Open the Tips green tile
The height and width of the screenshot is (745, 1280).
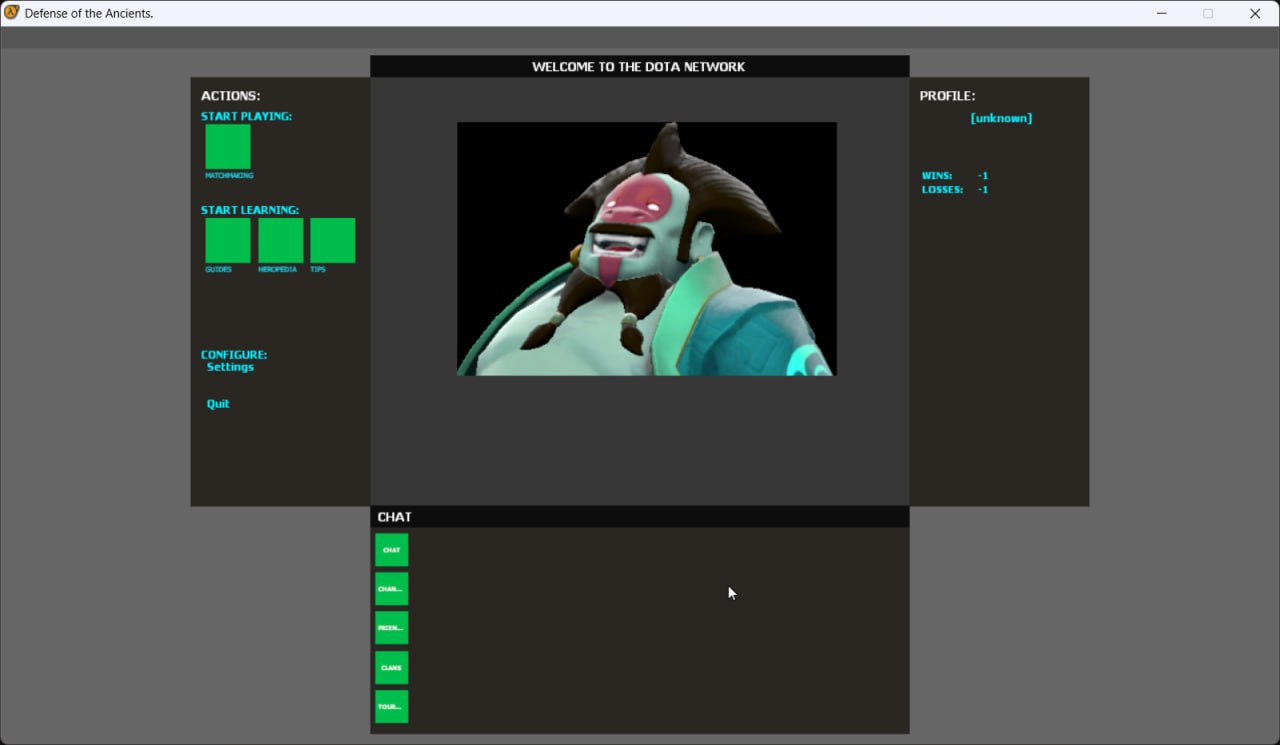tap(333, 240)
